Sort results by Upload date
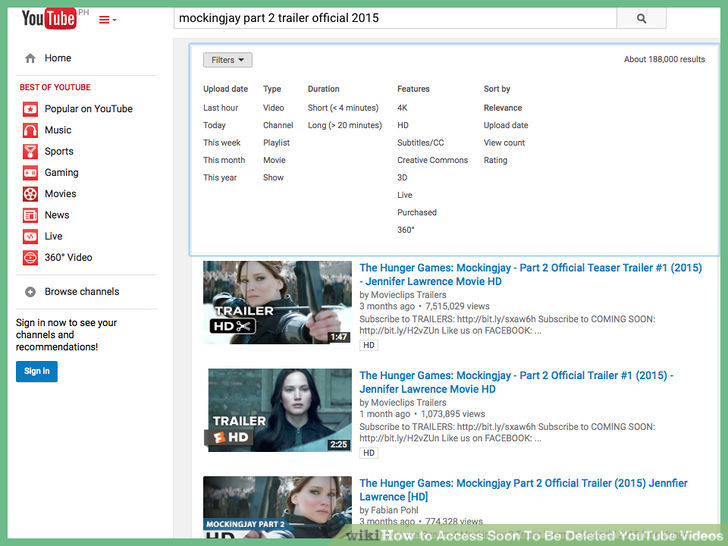 pos(506,125)
